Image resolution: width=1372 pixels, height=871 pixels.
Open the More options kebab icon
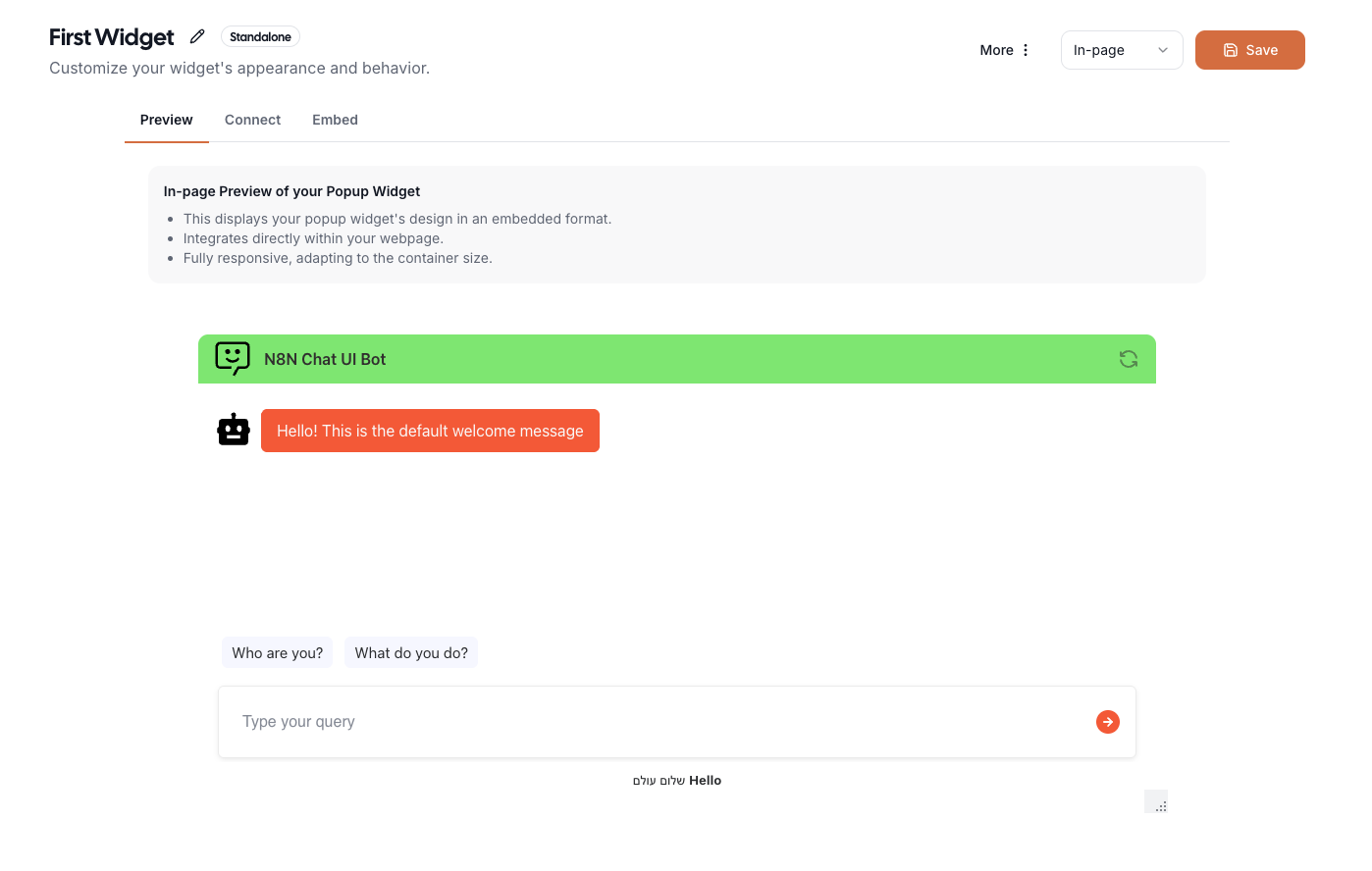(x=1027, y=49)
